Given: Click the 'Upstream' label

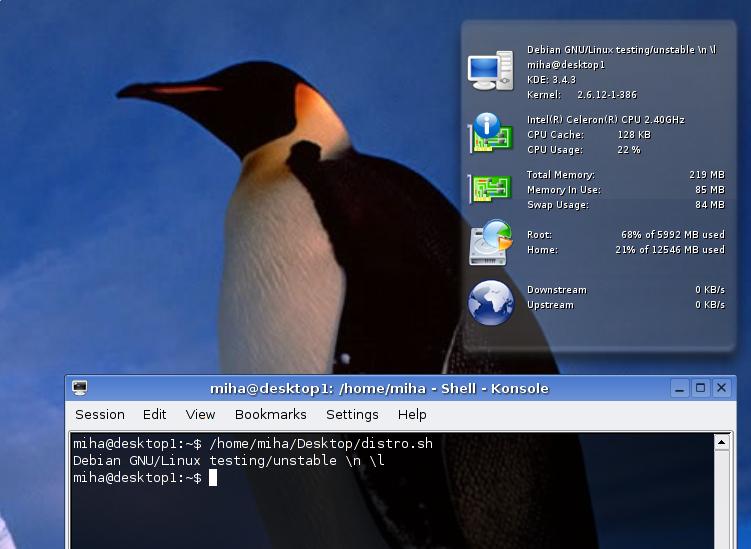Looking at the screenshot, I should 550,305.
